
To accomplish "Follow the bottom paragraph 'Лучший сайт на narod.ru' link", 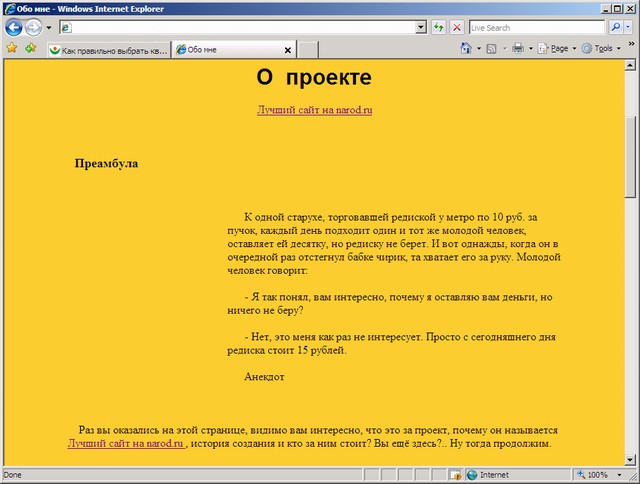I will tap(126, 443).
